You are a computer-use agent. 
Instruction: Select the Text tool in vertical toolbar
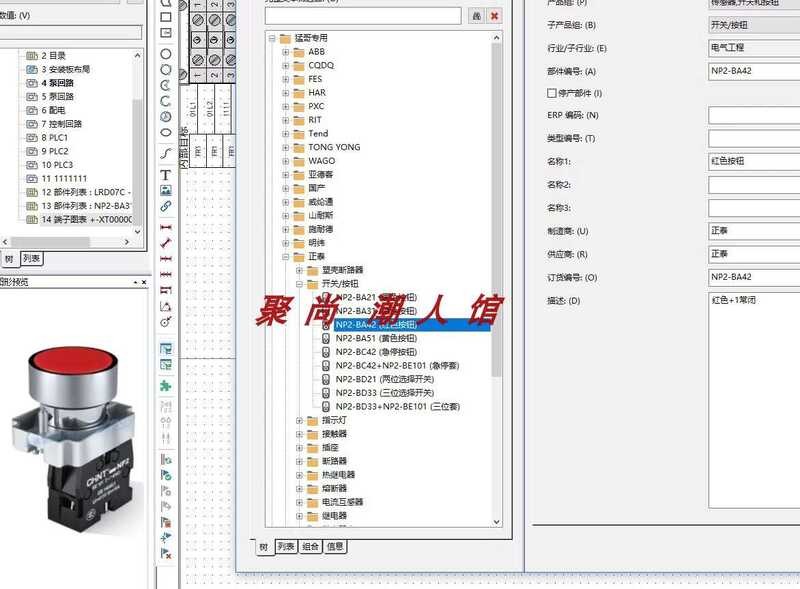coord(166,175)
